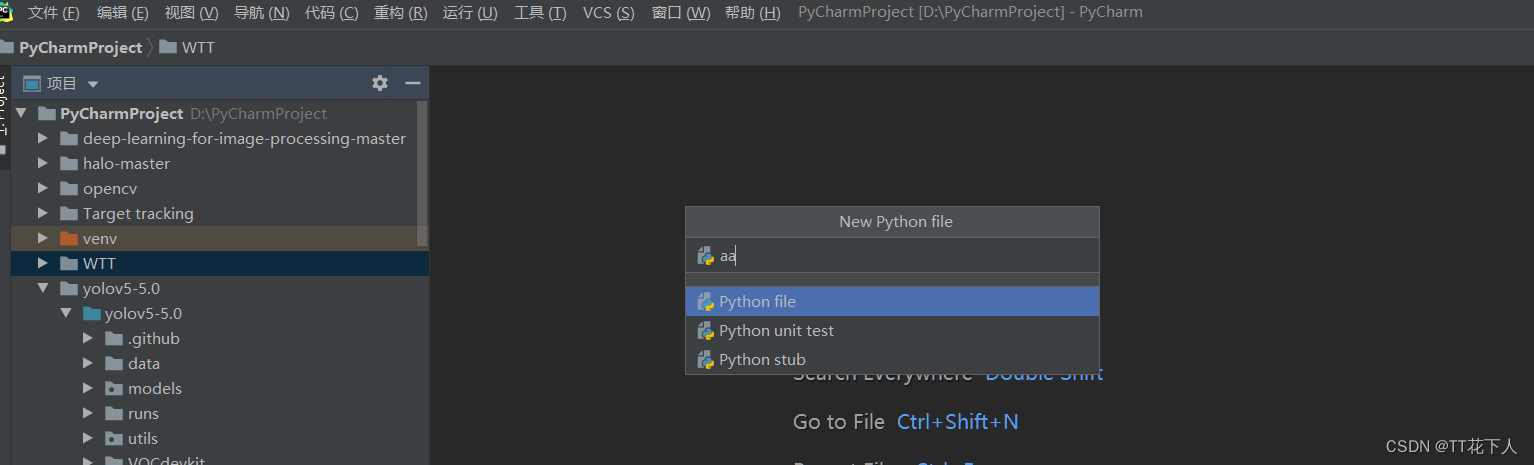Expand the halo-master folder
The height and width of the screenshot is (465, 1534).
click(x=43, y=164)
